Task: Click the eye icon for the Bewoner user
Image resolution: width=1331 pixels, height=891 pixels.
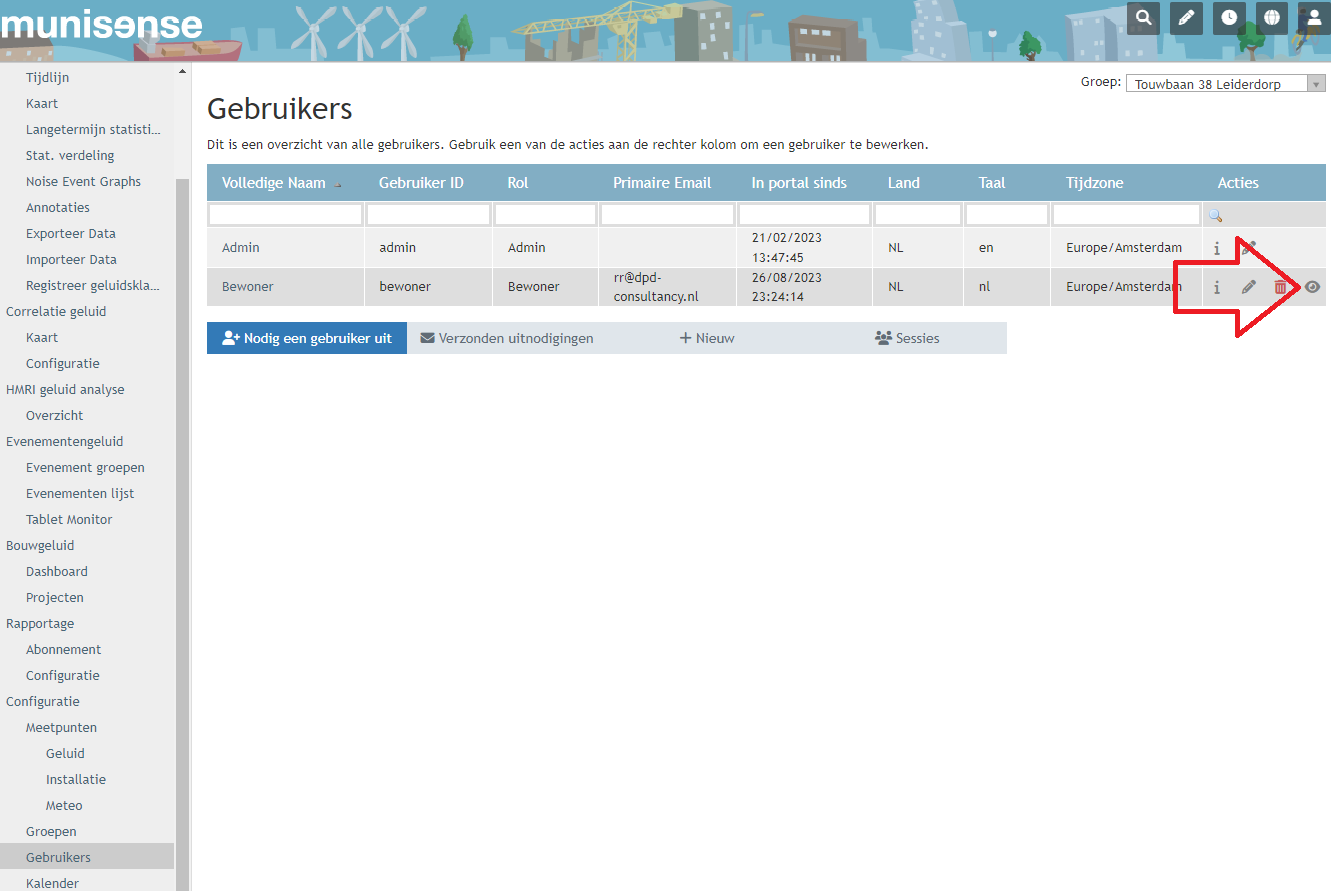Action: coord(1313,287)
